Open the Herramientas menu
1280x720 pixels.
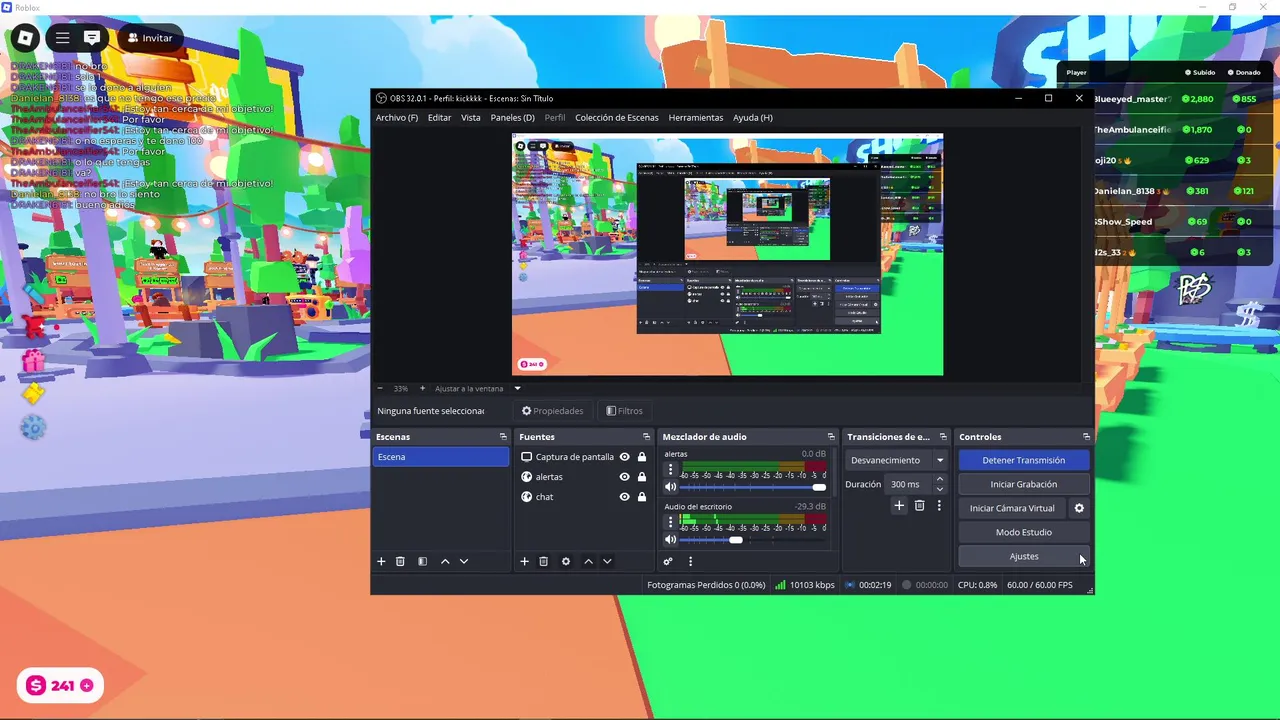click(695, 118)
